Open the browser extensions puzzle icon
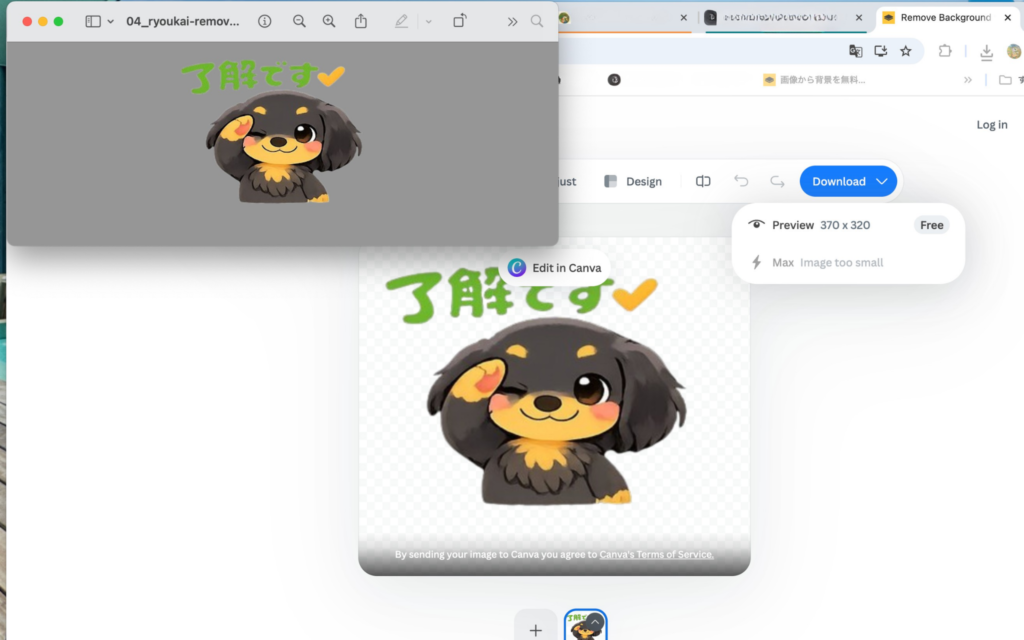Image resolution: width=1024 pixels, height=640 pixels. (945, 51)
